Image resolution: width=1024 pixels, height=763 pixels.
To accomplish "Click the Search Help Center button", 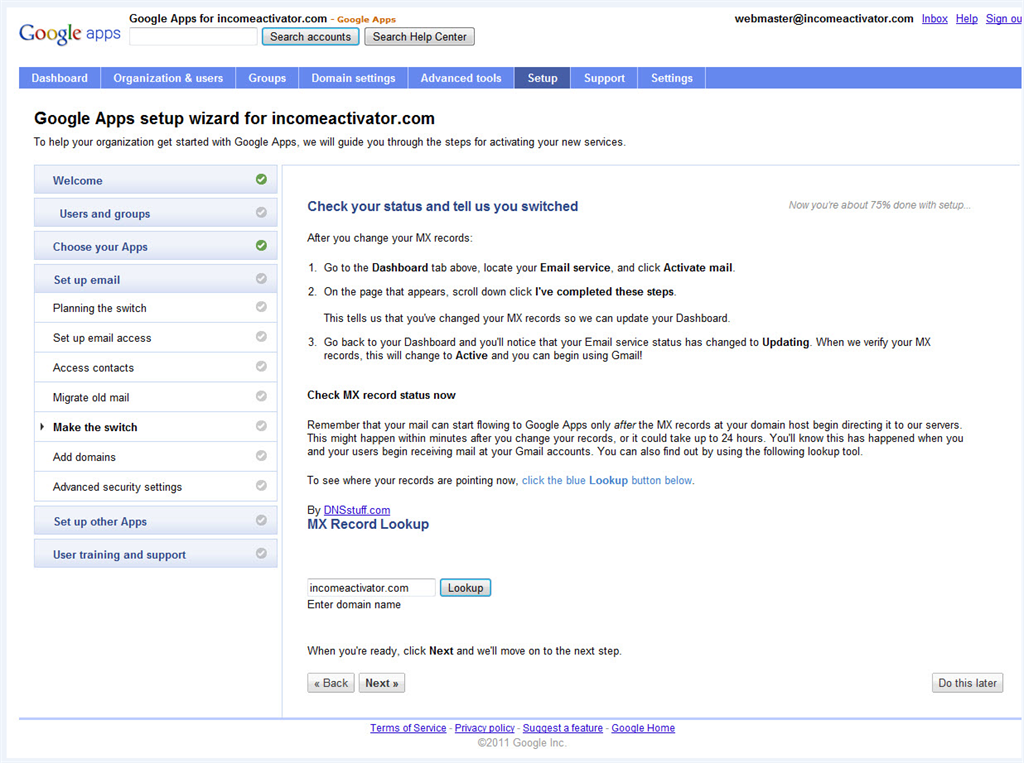I will pos(419,37).
